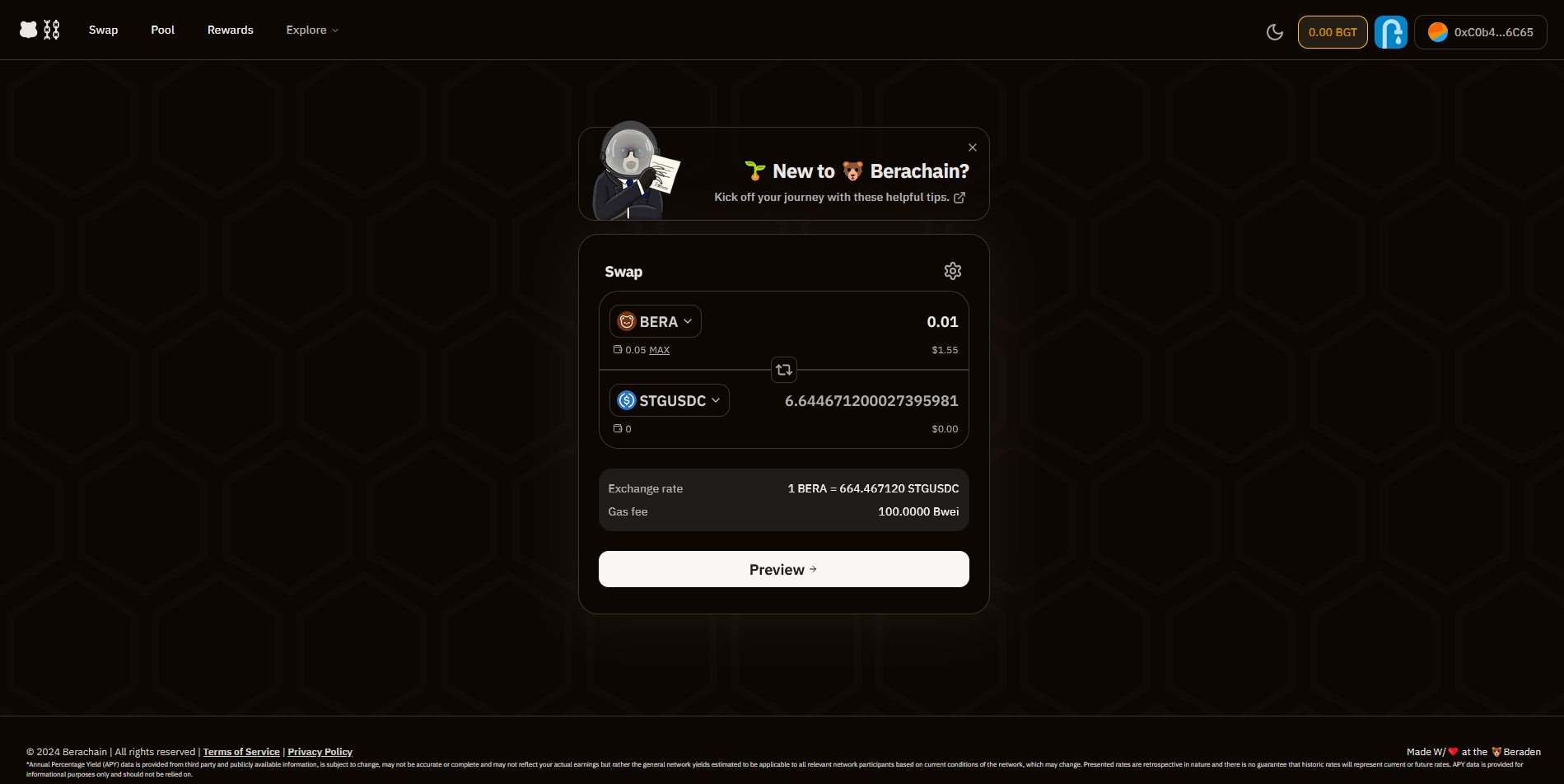Open Terms of Service link
This screenshot has height=784, width=1564.
(241, 752)
